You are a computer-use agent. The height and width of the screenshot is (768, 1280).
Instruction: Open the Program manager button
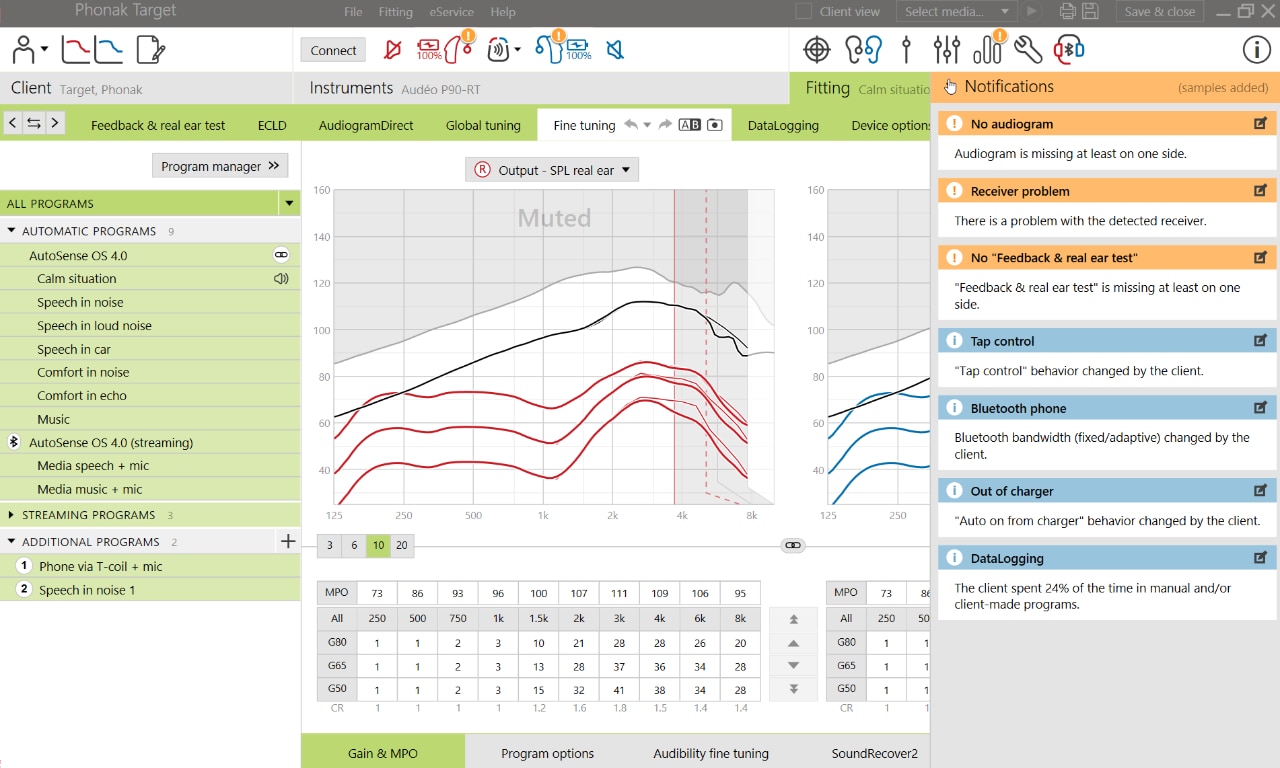[220, 166]
